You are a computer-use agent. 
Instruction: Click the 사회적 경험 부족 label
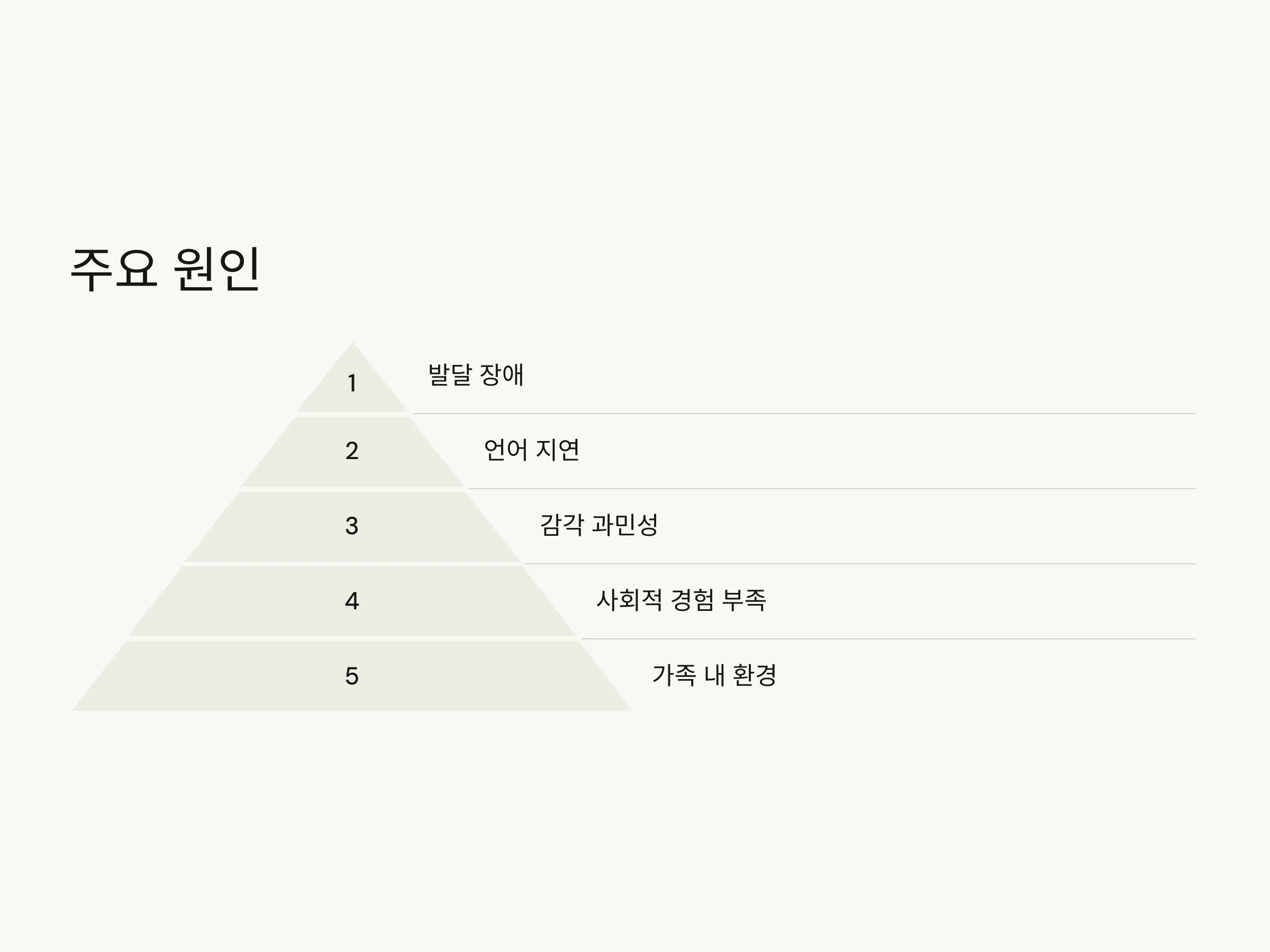682,600
